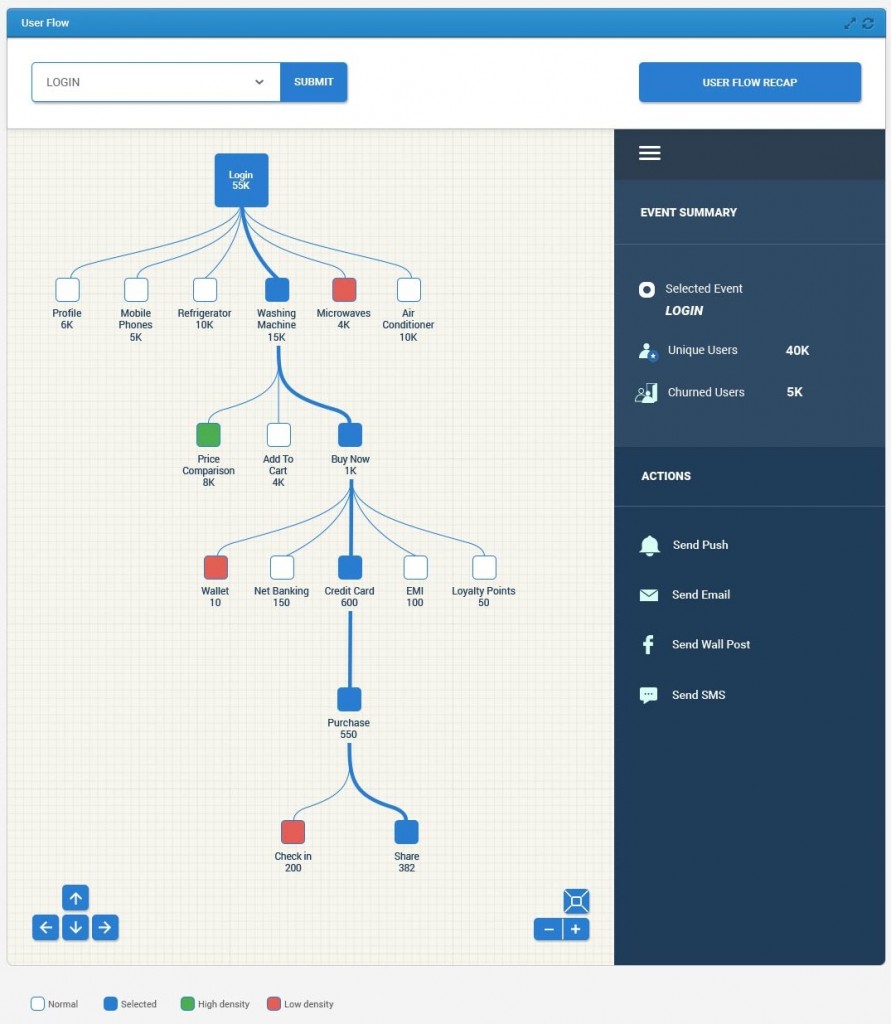Choose the Send Email action
The width and height of the screenshot is (891, 1024).
point(700,595)
